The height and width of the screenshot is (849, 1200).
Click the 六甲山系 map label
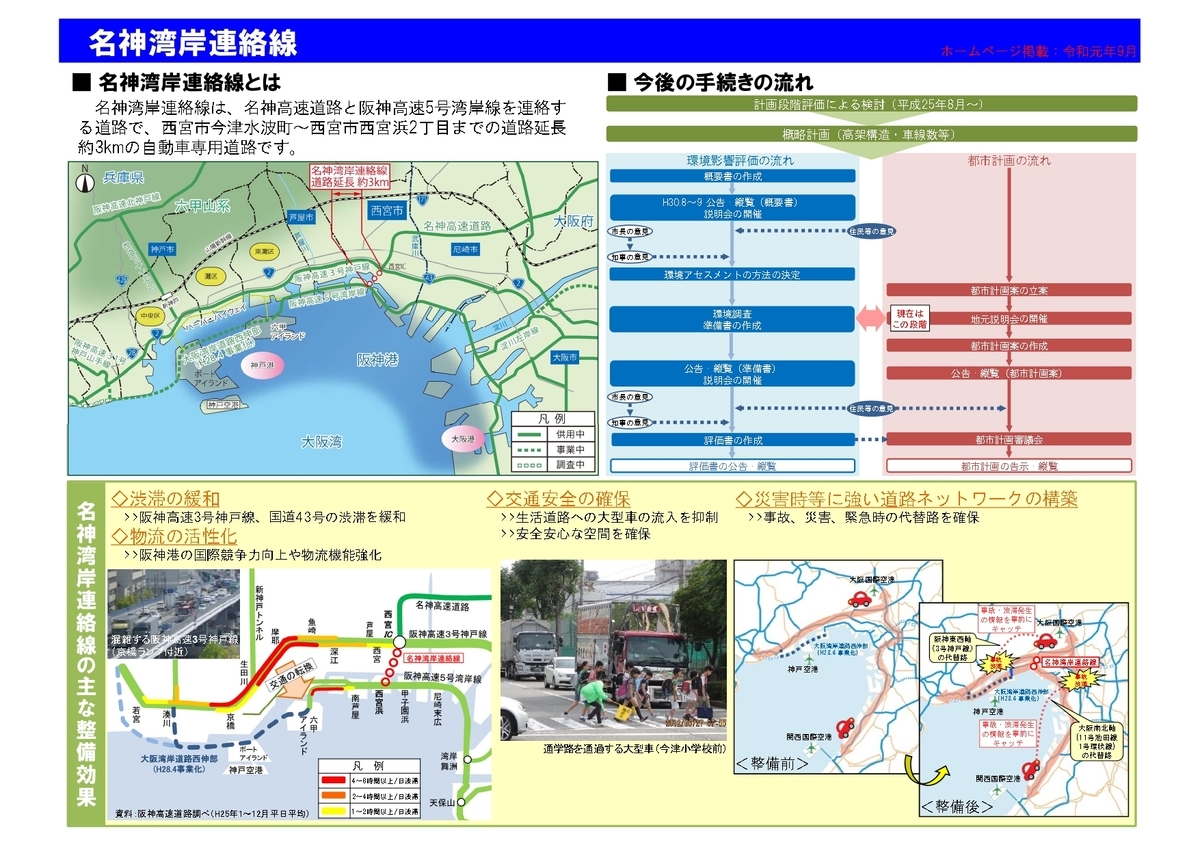pyautogui.click(x=203, y=206)
